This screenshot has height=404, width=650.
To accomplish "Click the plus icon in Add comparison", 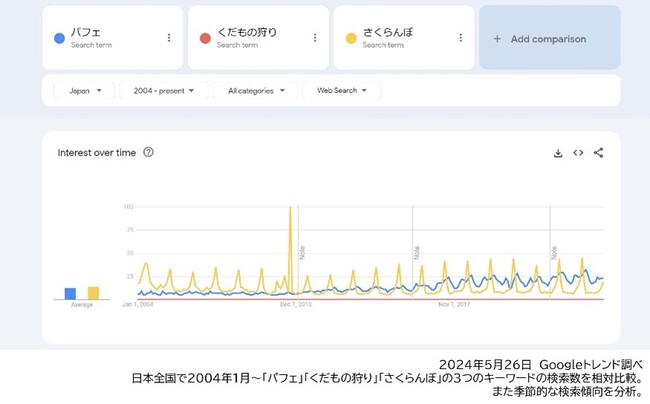I will pos(497,39).
